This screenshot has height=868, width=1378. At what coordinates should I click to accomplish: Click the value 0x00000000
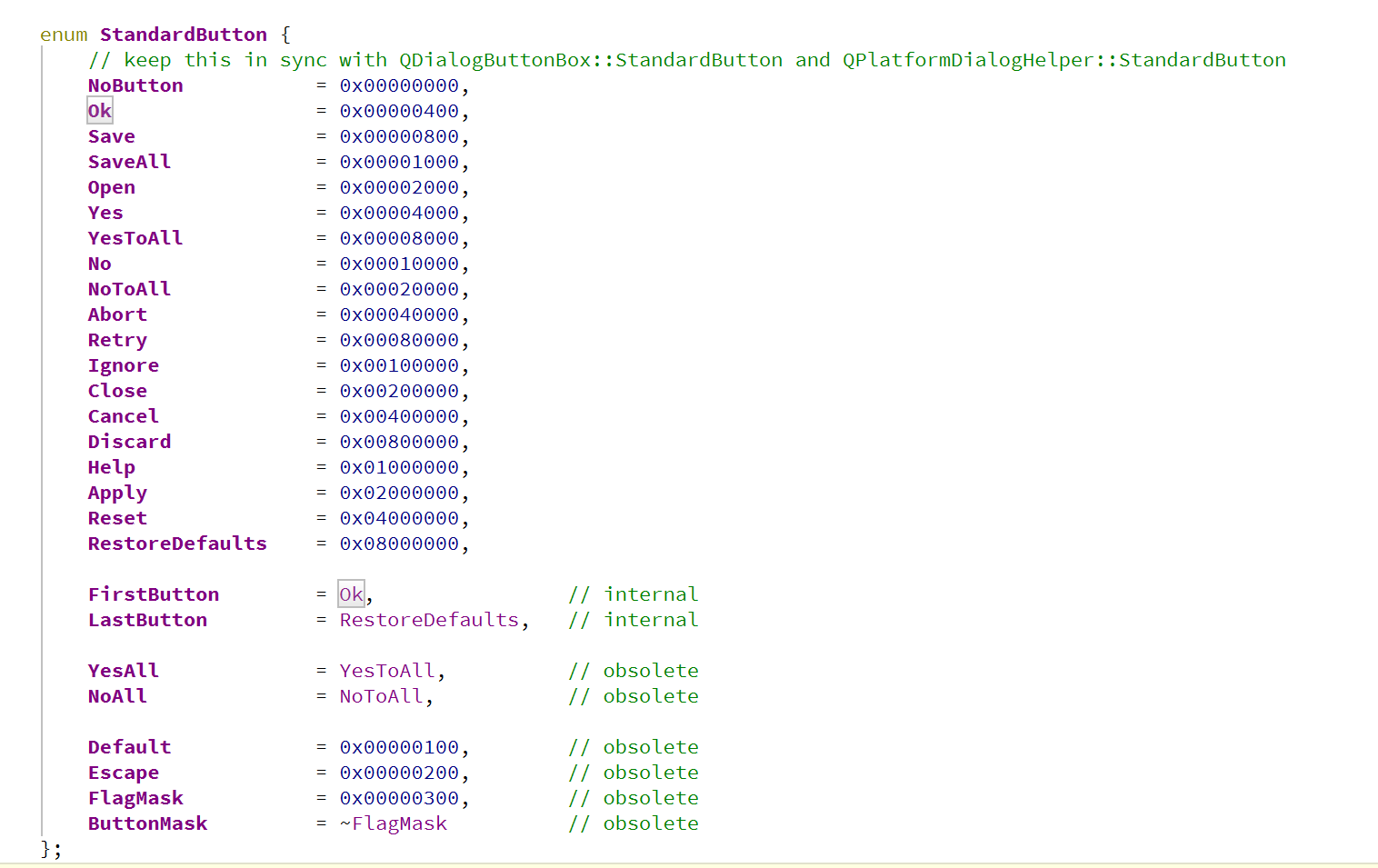[400, 85]
